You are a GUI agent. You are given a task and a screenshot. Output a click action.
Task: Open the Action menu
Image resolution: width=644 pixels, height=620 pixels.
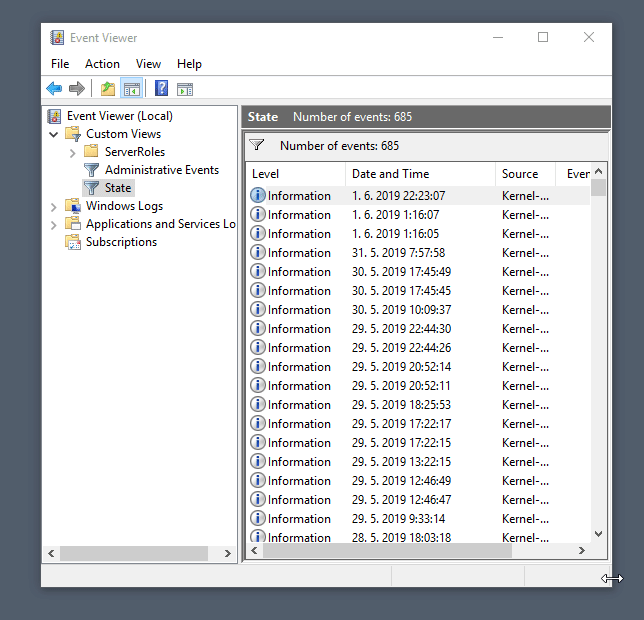(102, 64)
